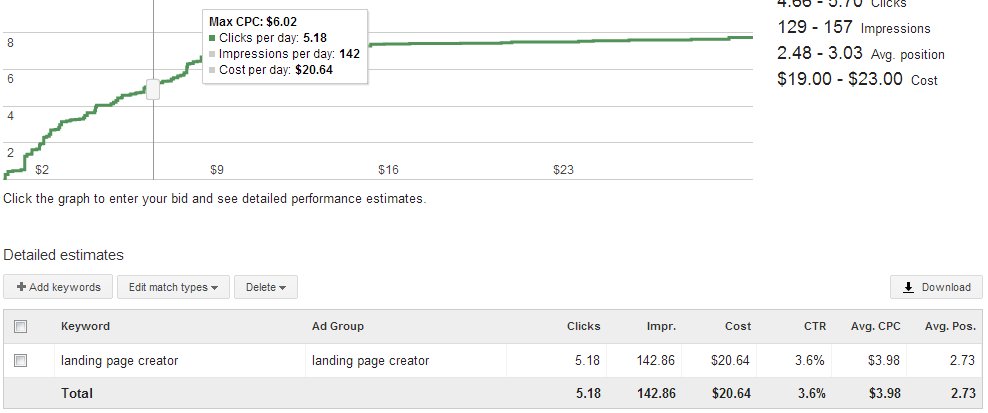Image resolution: width=988 pixels, height=413 pixels.
Task: Click the Download button
Action: tap(936, 287)
